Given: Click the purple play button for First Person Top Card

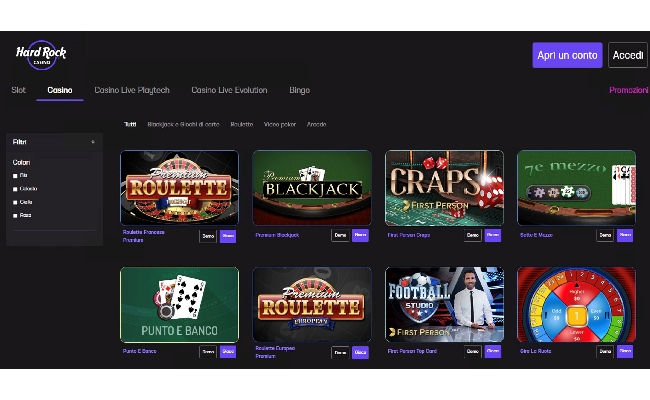Looking at the screenshot, I should (492, 351).
